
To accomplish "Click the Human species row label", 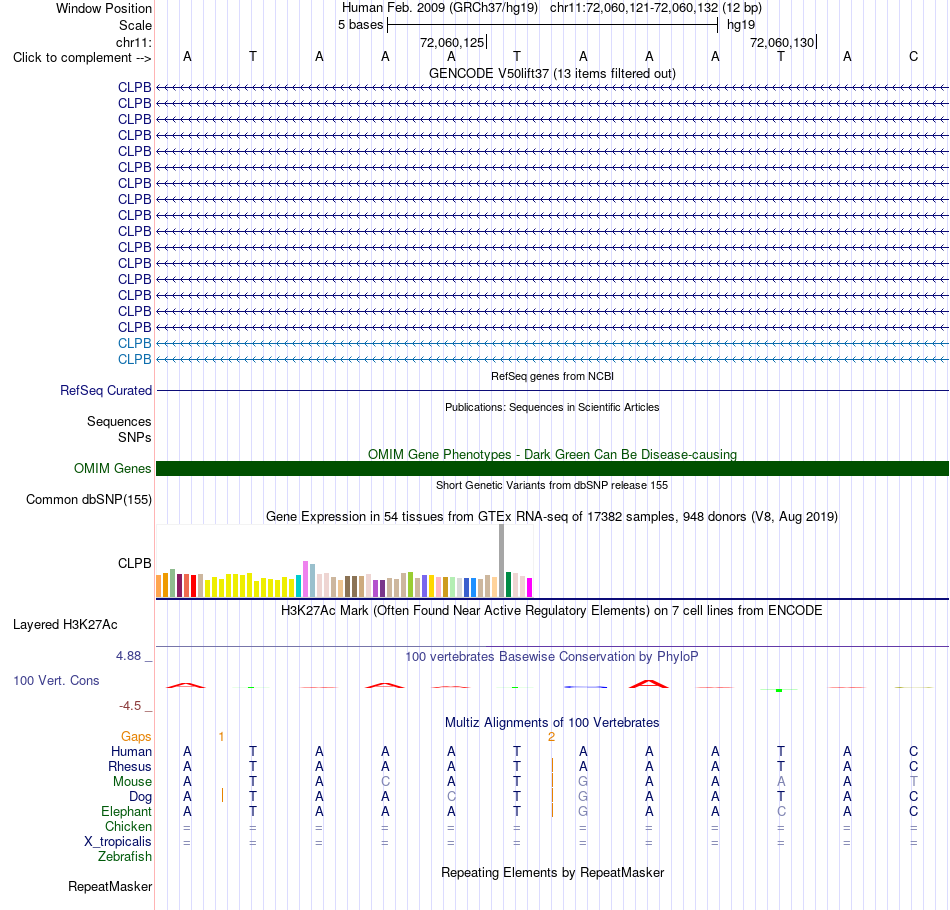I will tap(131, 751).
